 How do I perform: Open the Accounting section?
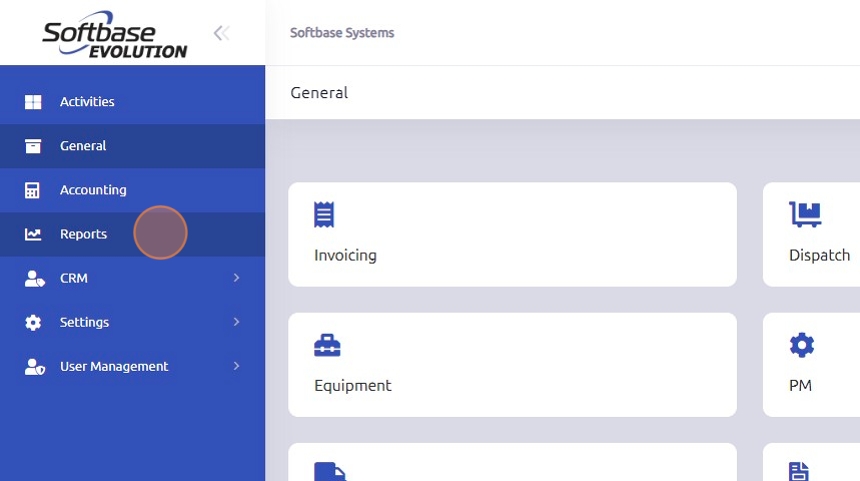pyautogui.click(x=132, y=190)
